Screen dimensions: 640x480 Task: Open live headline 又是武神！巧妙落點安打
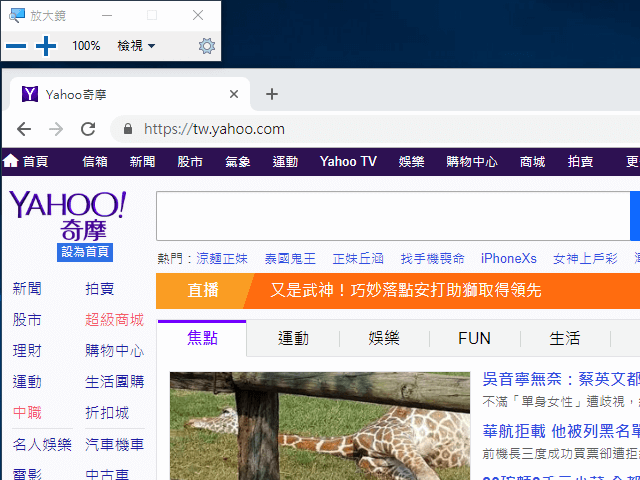tap(406, 291)
